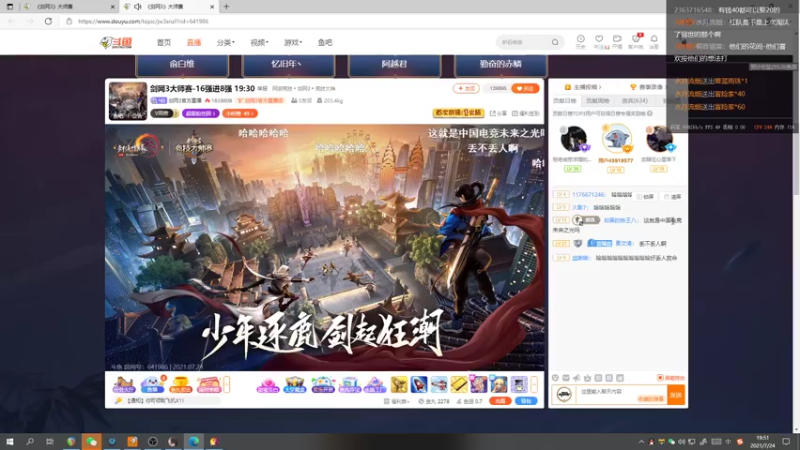Send the red aircraft gift

coord(439,385)
